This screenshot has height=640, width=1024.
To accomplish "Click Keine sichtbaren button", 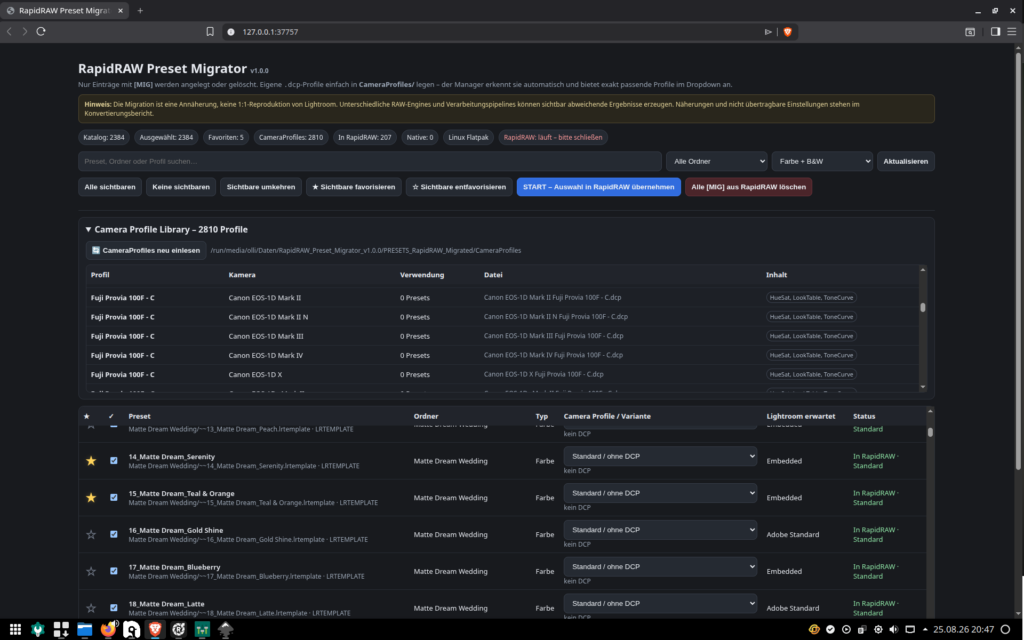I will 181,187.
